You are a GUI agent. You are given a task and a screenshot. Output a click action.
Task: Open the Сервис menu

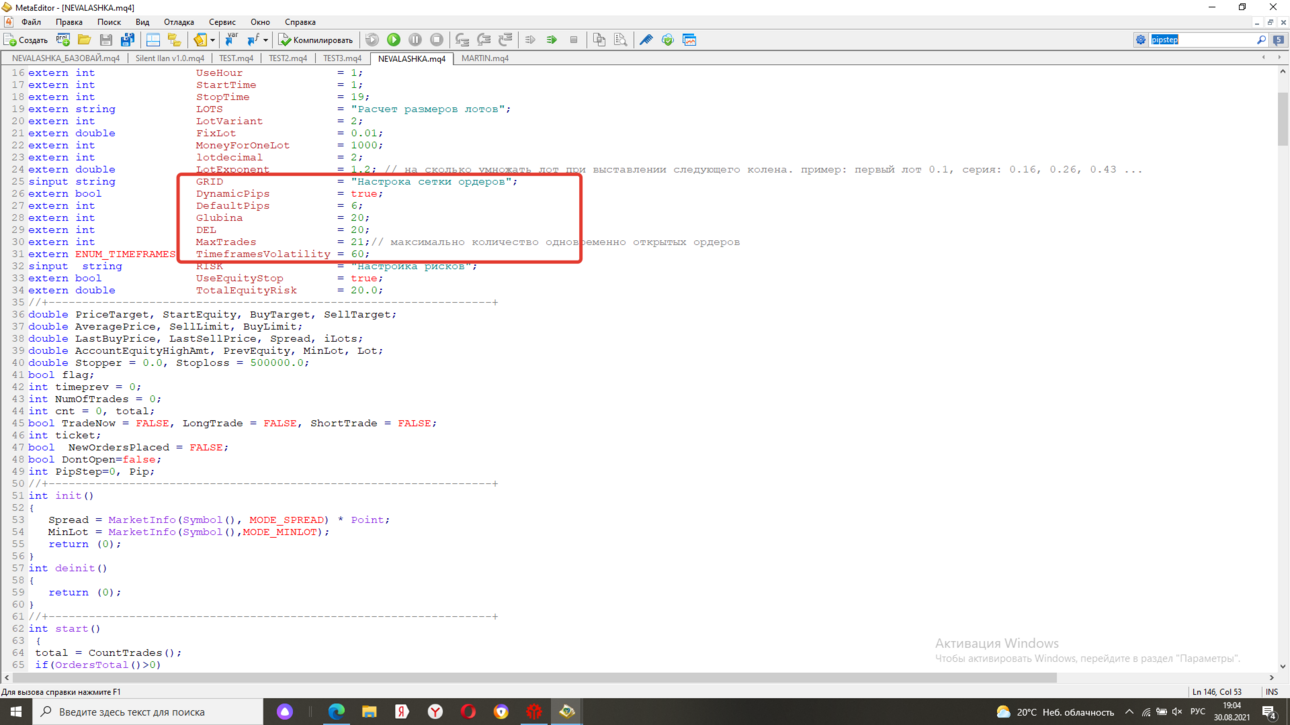[x=222, y=22]
